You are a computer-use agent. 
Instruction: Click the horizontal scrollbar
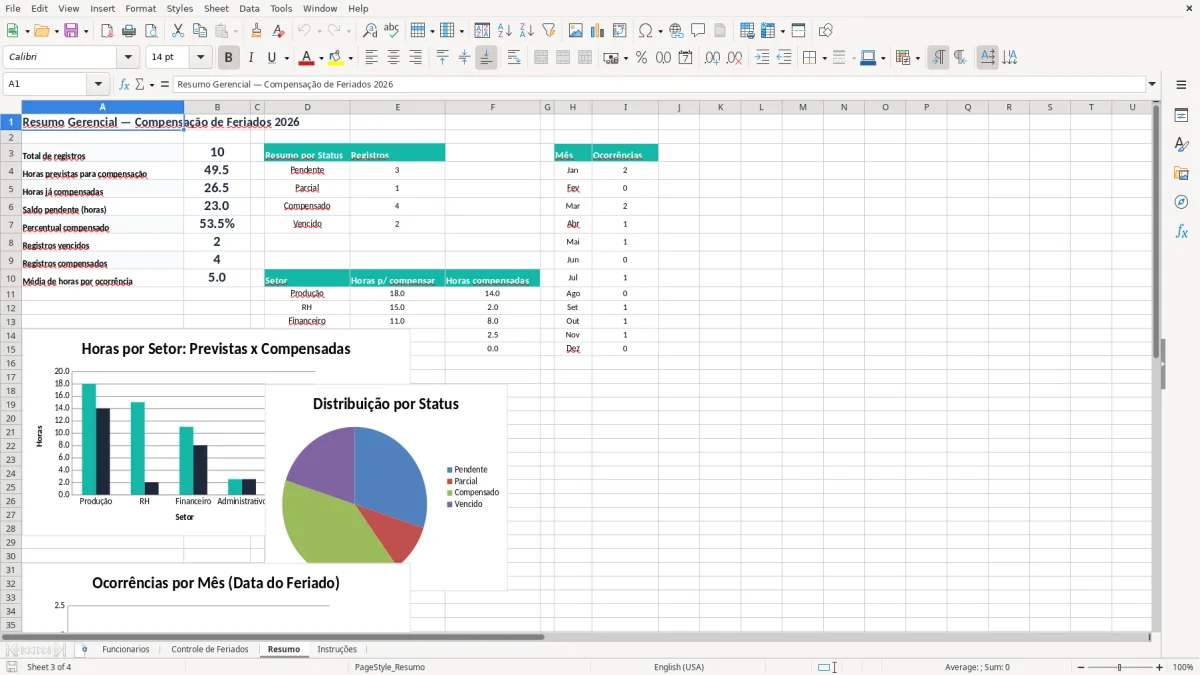click(576, 636)
